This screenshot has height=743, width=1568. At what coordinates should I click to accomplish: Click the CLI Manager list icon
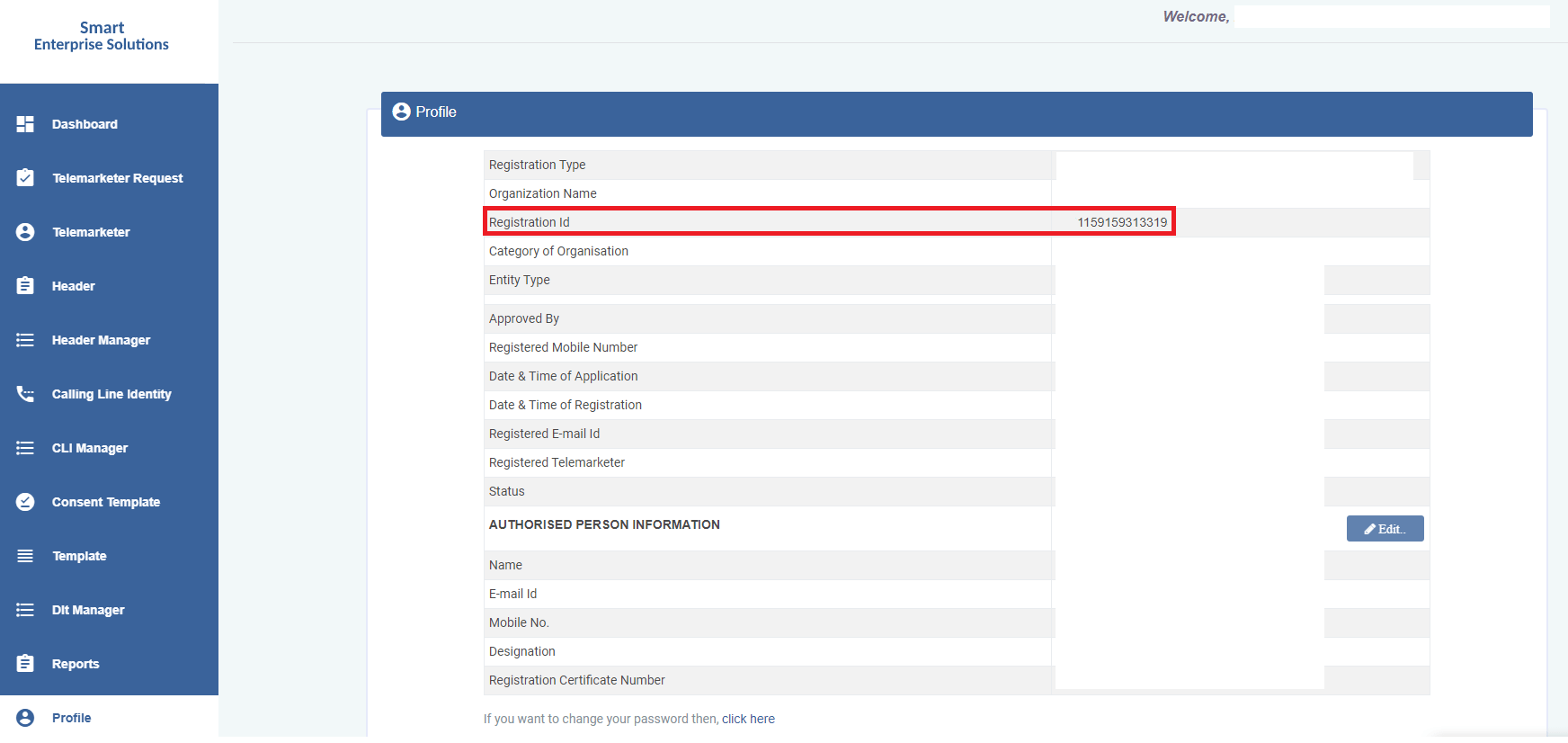coord(25,448)
